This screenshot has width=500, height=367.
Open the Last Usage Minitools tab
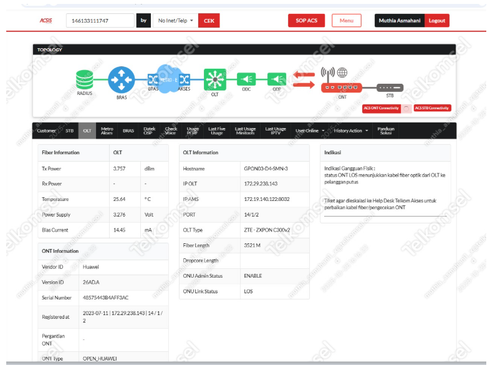click(245, 131)
